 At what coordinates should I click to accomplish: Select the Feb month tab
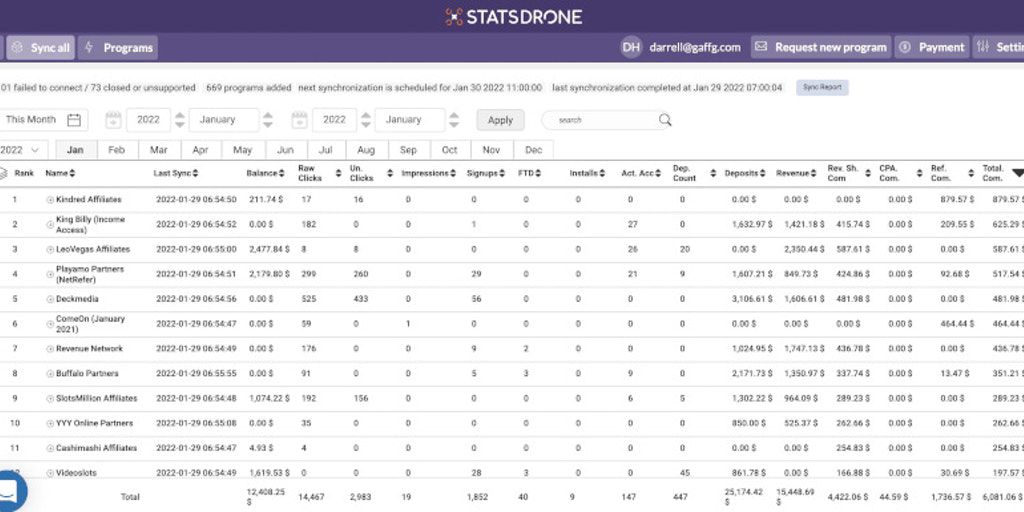tap(117, 150)
